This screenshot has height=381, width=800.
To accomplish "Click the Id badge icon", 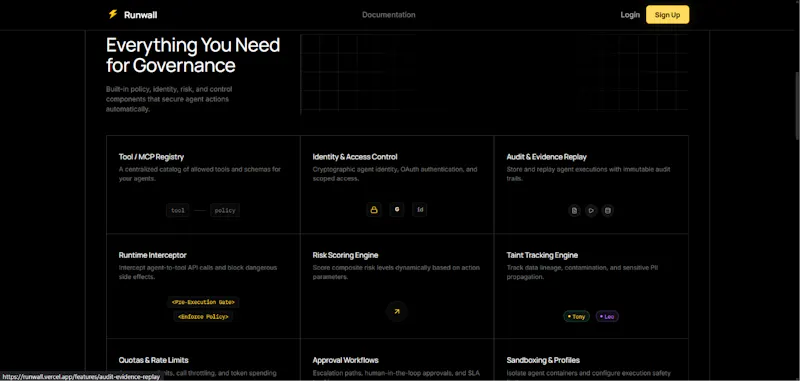I will coord(420,210).
